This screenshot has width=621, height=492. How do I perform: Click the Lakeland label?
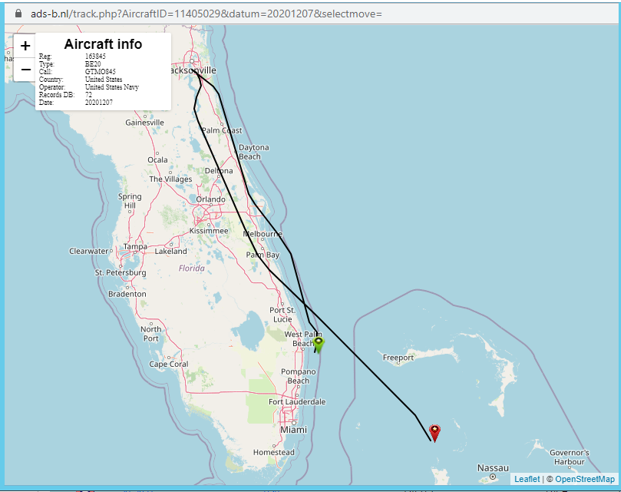(171, 251)
